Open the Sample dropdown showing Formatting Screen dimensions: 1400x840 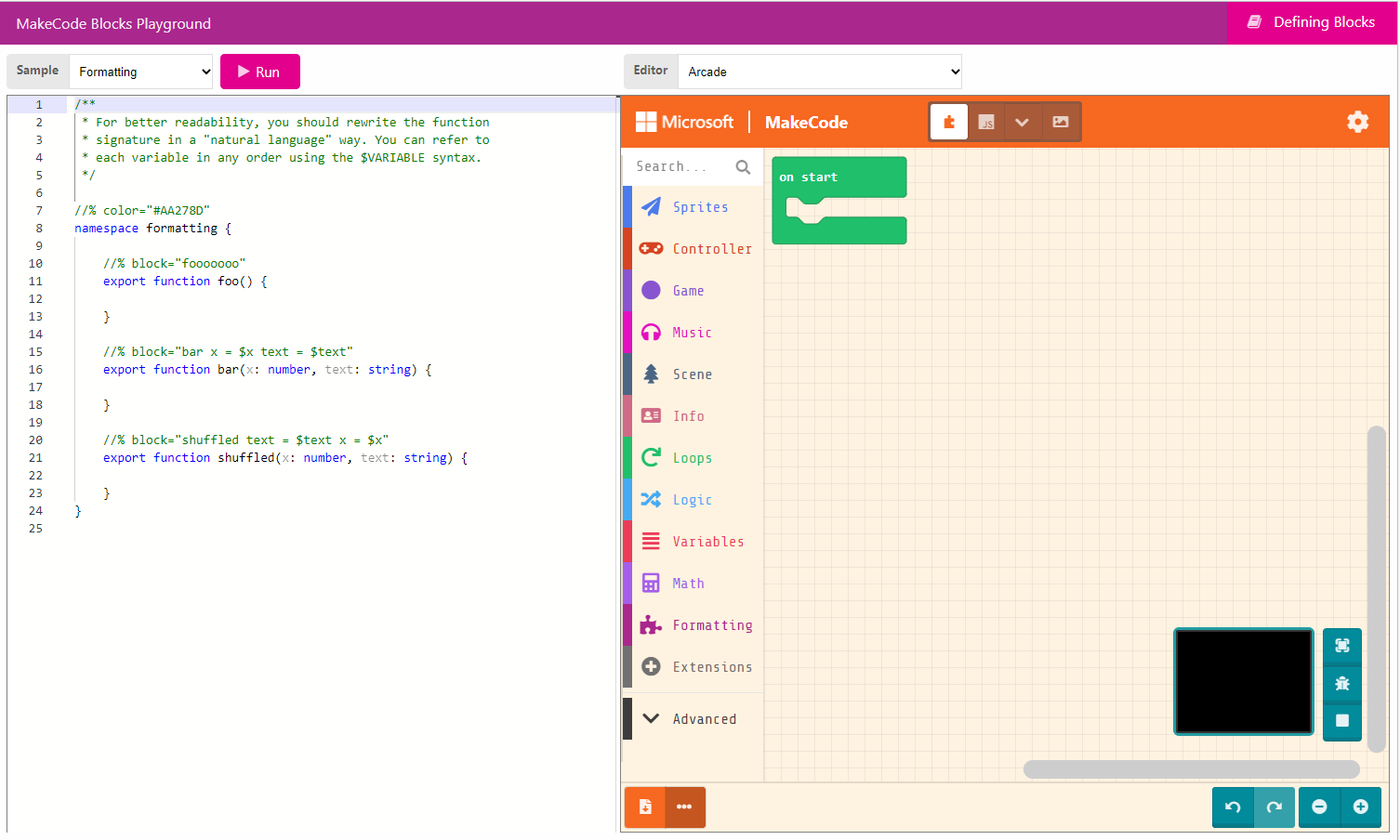point(140,72)
